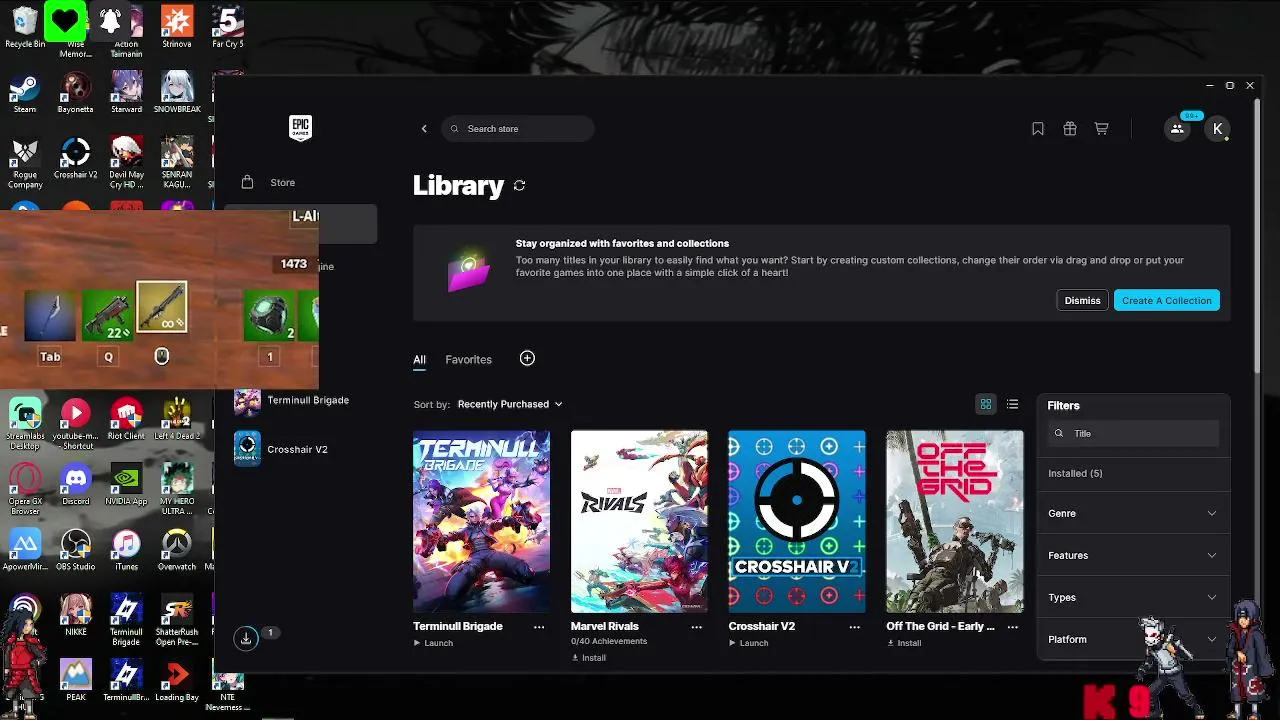Open the friends list icon

(x=1177, y=129)
